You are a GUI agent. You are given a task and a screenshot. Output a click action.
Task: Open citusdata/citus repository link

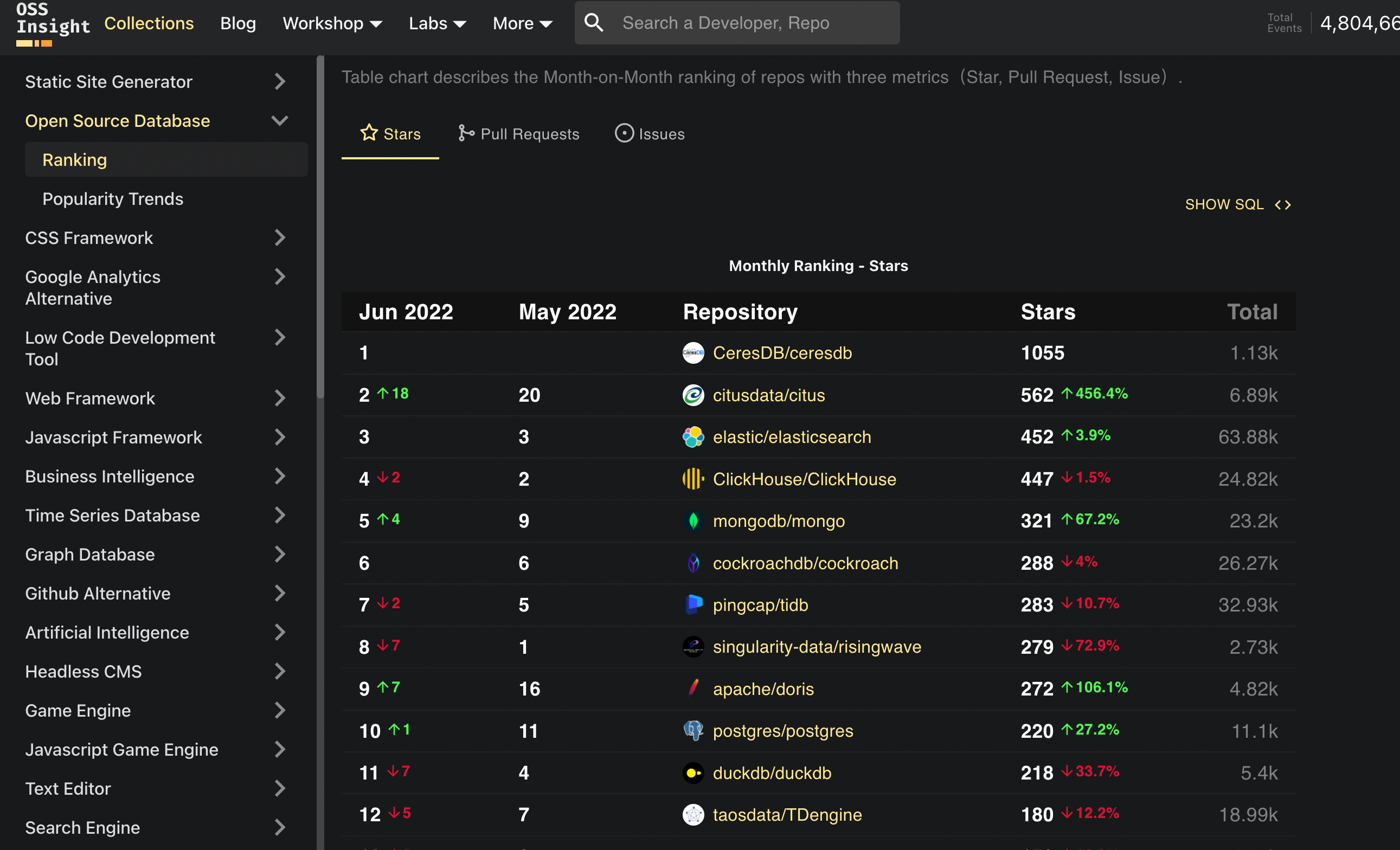(768, 395)
